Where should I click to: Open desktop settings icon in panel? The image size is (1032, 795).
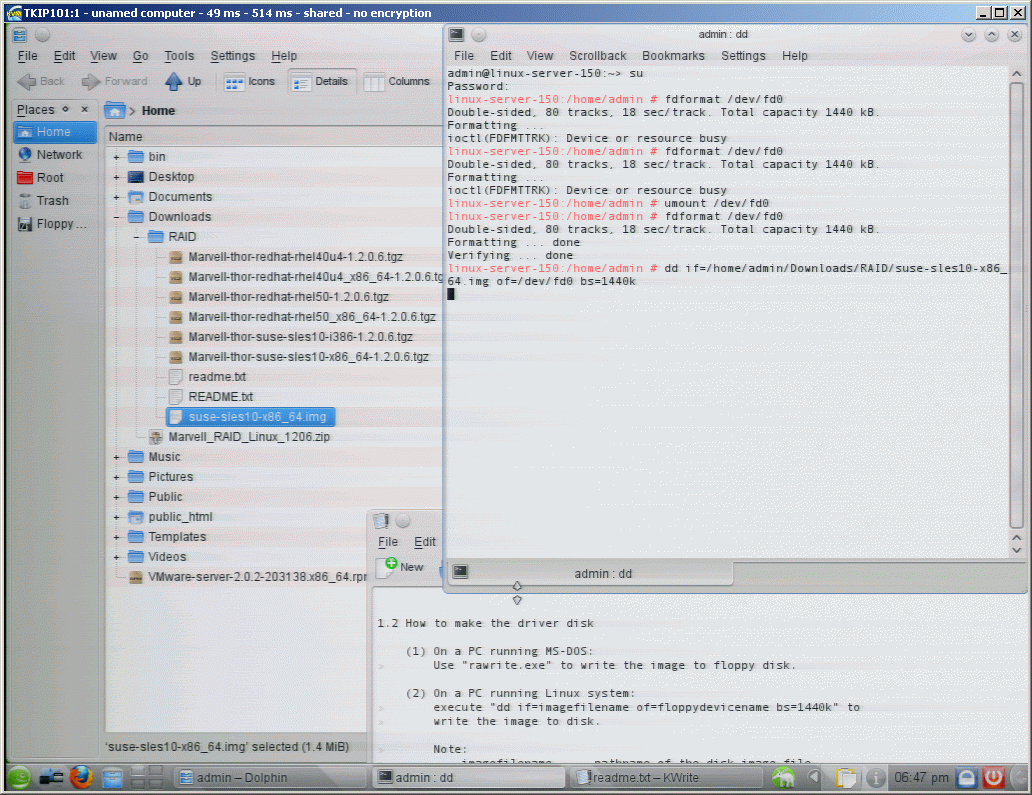click(50, 778)
